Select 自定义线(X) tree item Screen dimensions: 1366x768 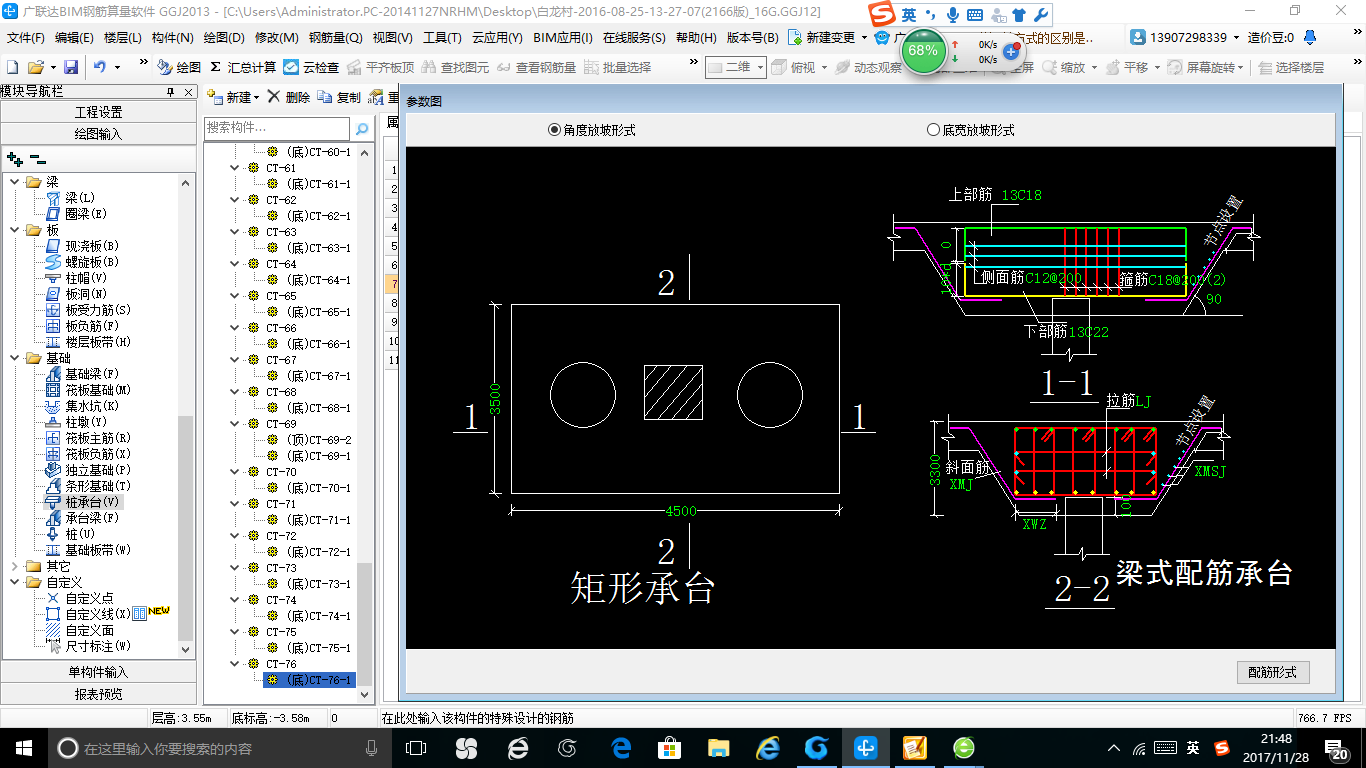click(x=88, y=614)
